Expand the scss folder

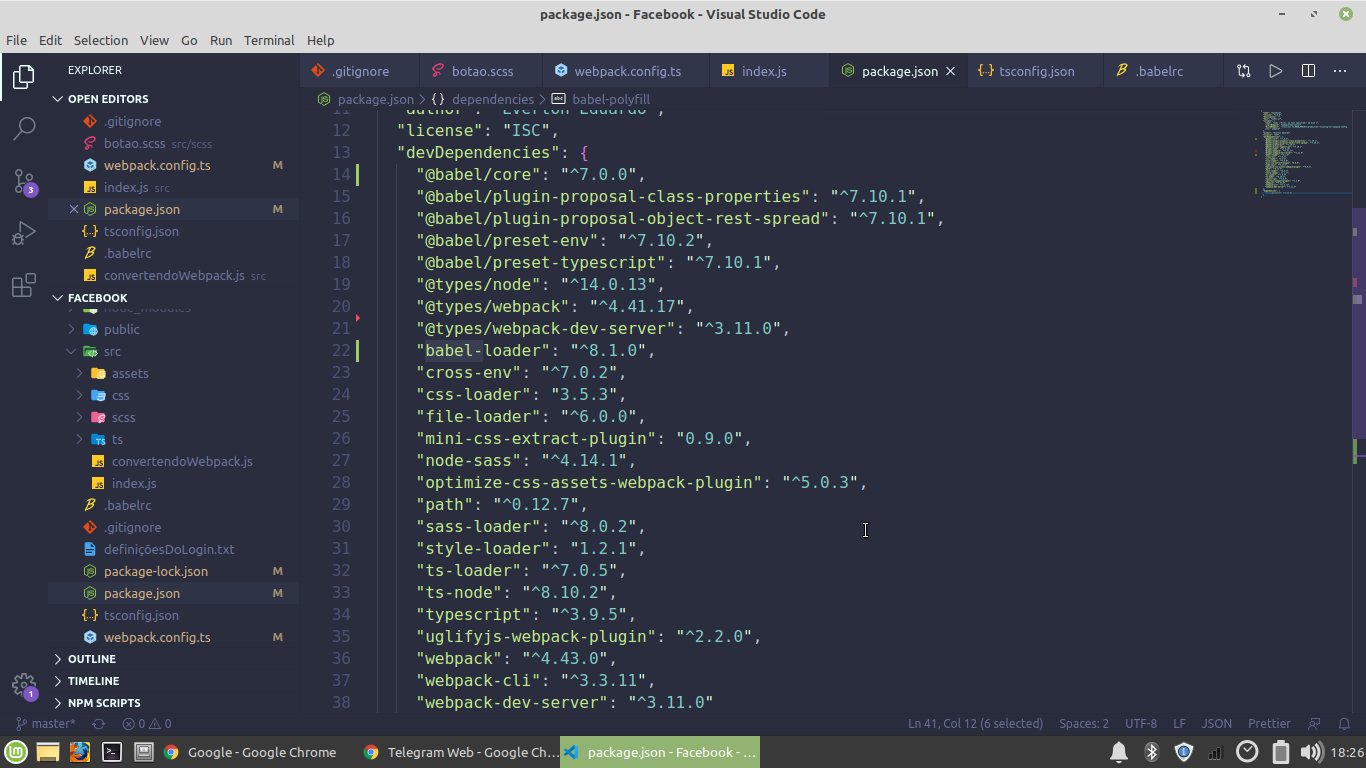(x=173, y=417)
